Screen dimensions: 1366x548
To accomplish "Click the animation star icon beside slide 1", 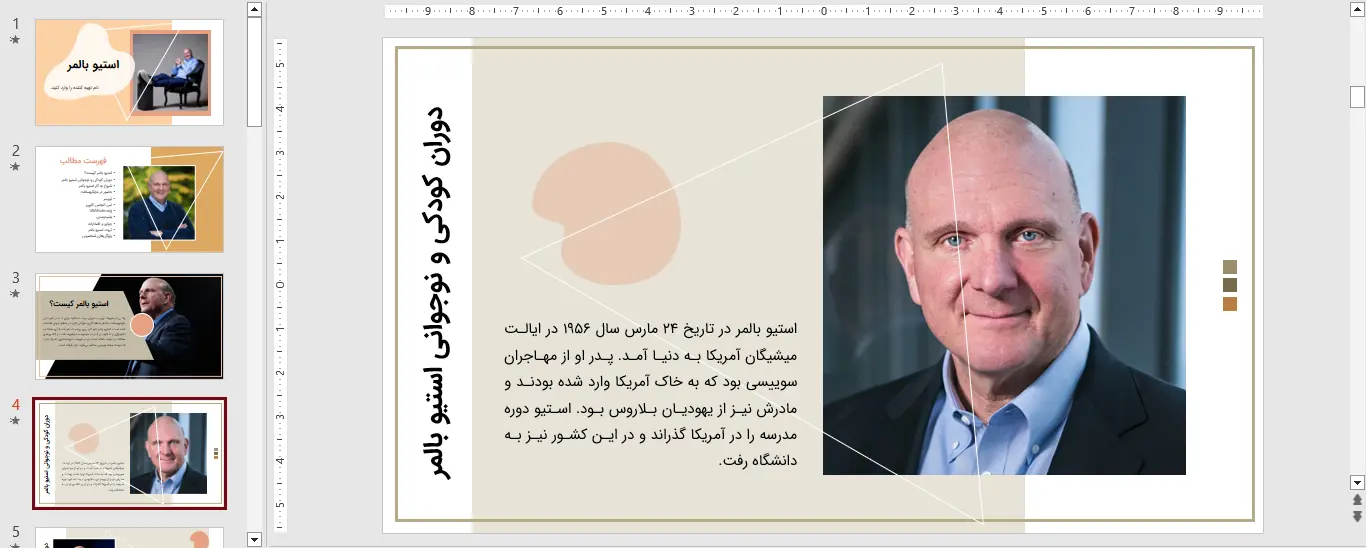I will (15, 40).
